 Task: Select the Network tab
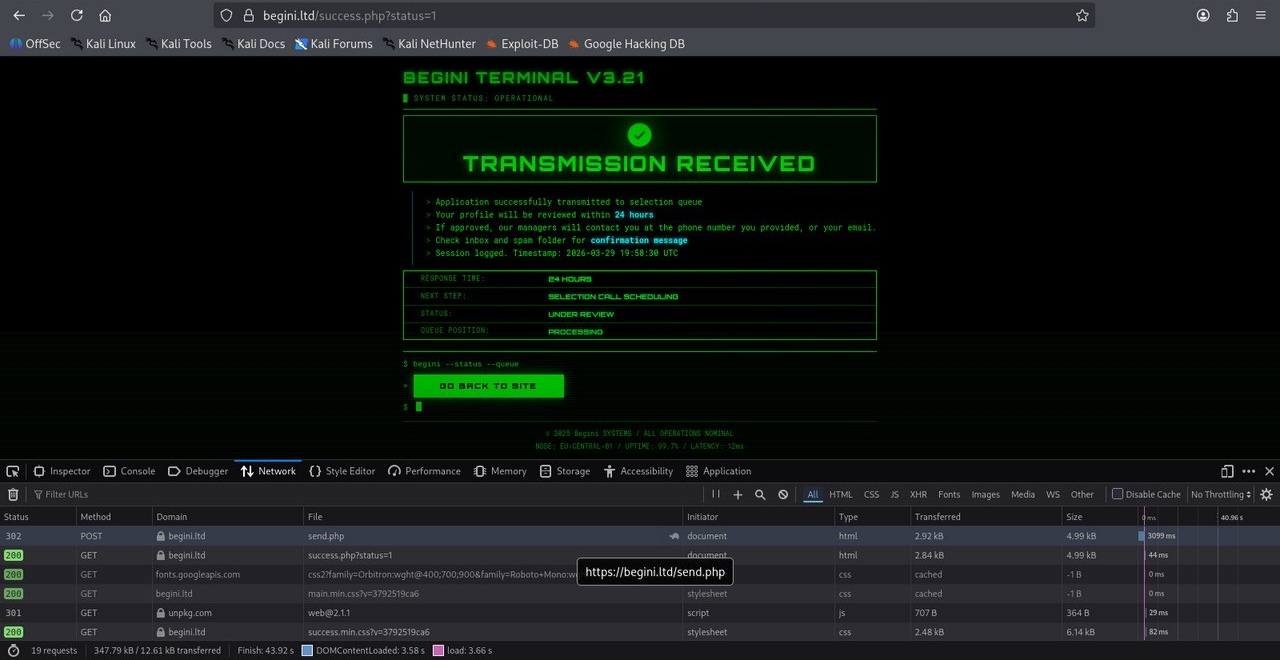[268, 471]
